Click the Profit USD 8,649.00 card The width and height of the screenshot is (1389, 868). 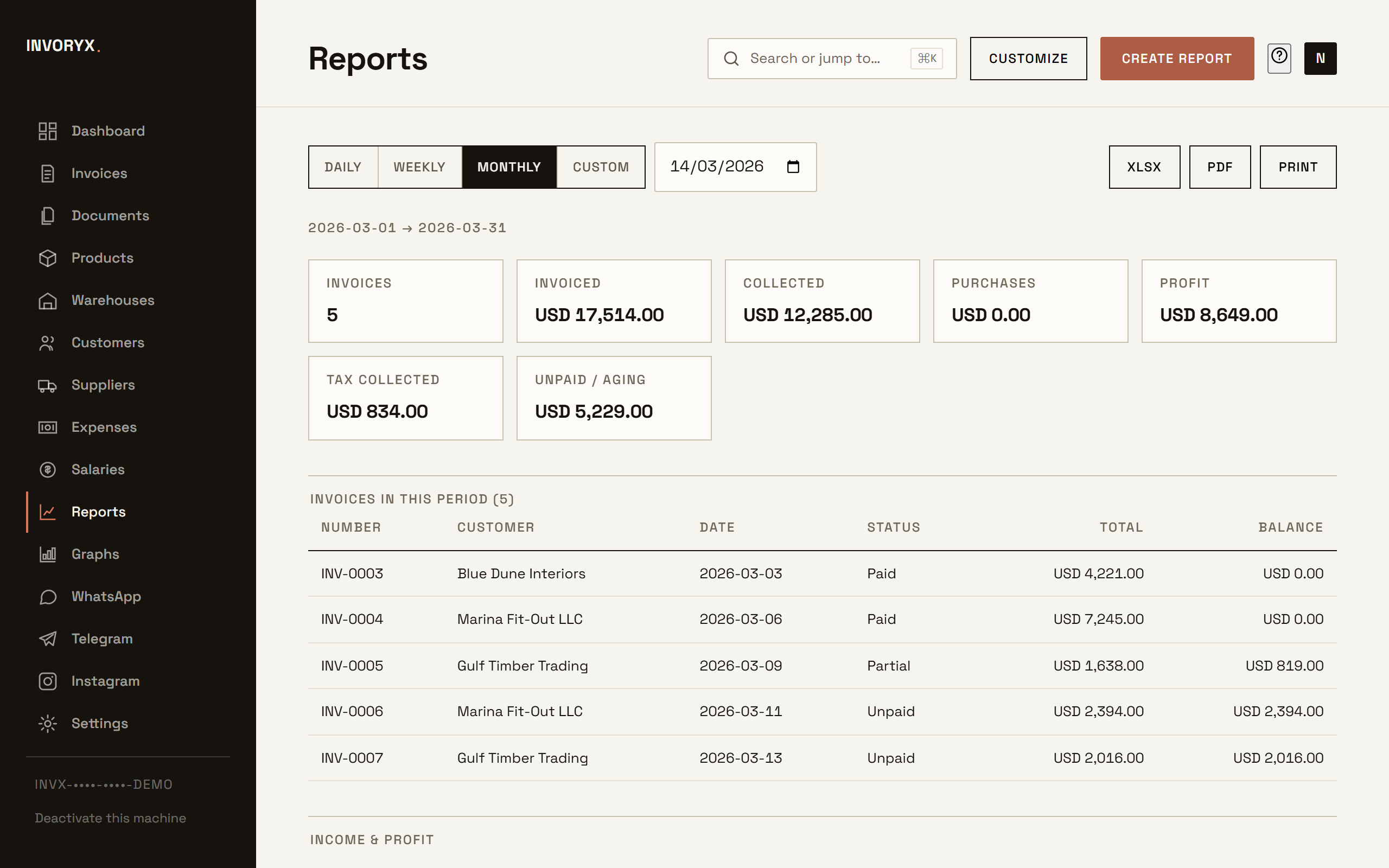(x=1239, y=302)
